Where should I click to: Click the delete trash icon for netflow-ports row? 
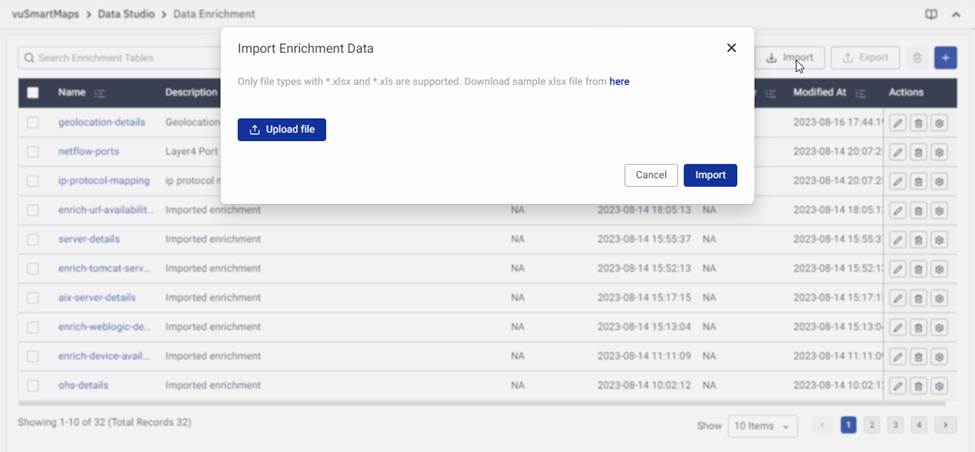918,152
